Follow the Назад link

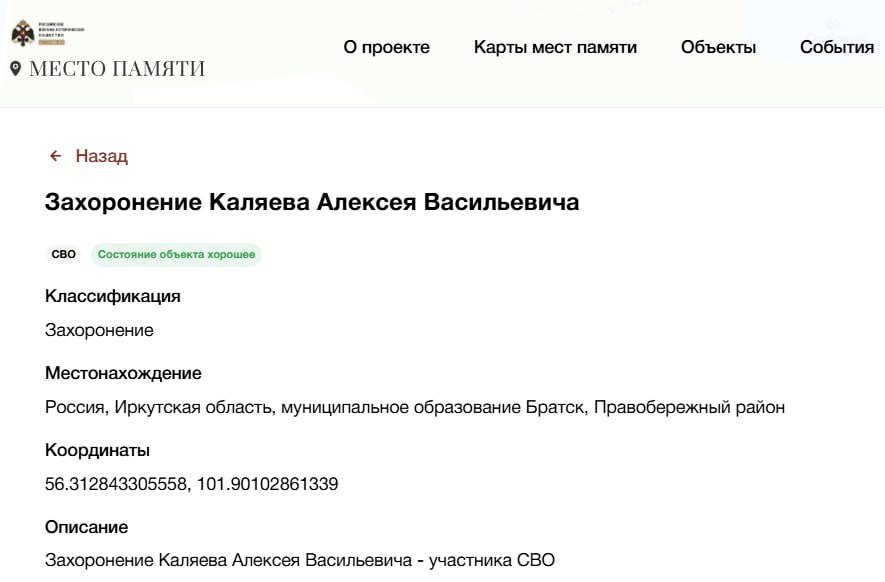point(101,156)
